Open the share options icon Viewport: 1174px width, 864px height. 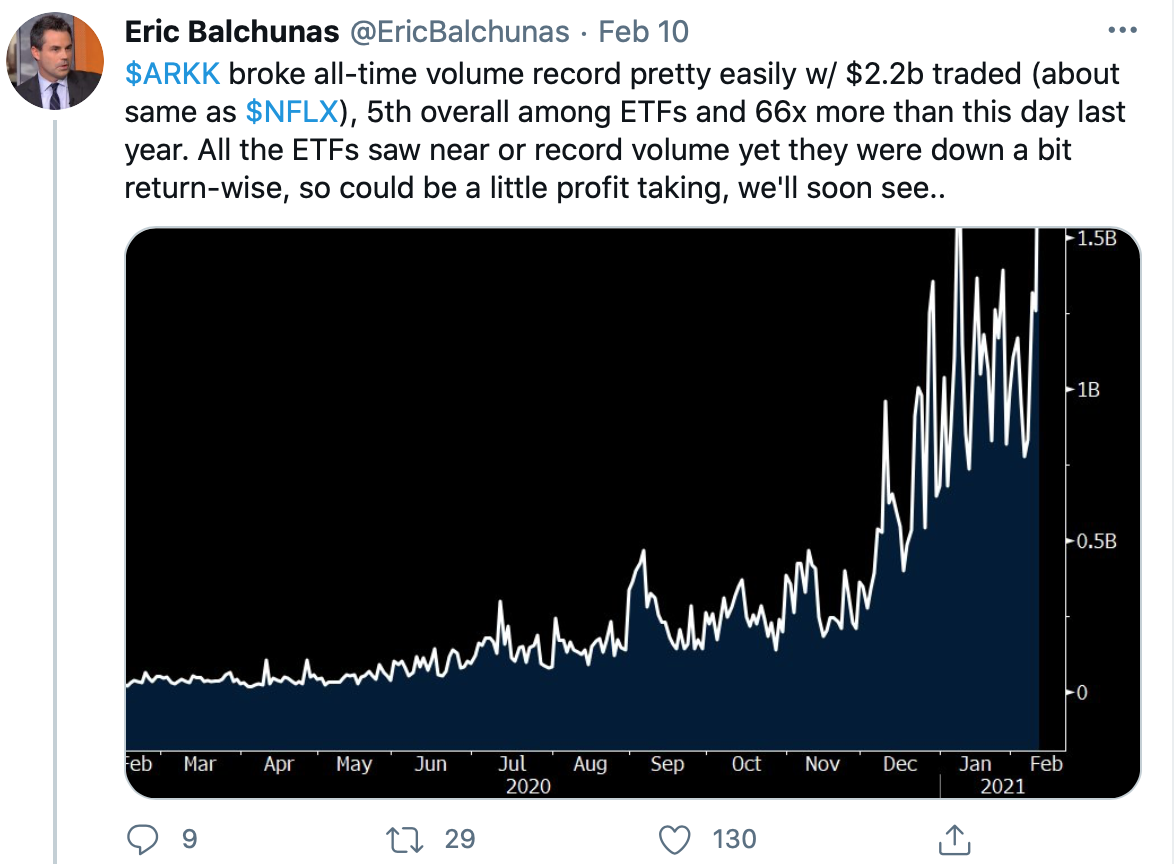(x=954, y=838)
